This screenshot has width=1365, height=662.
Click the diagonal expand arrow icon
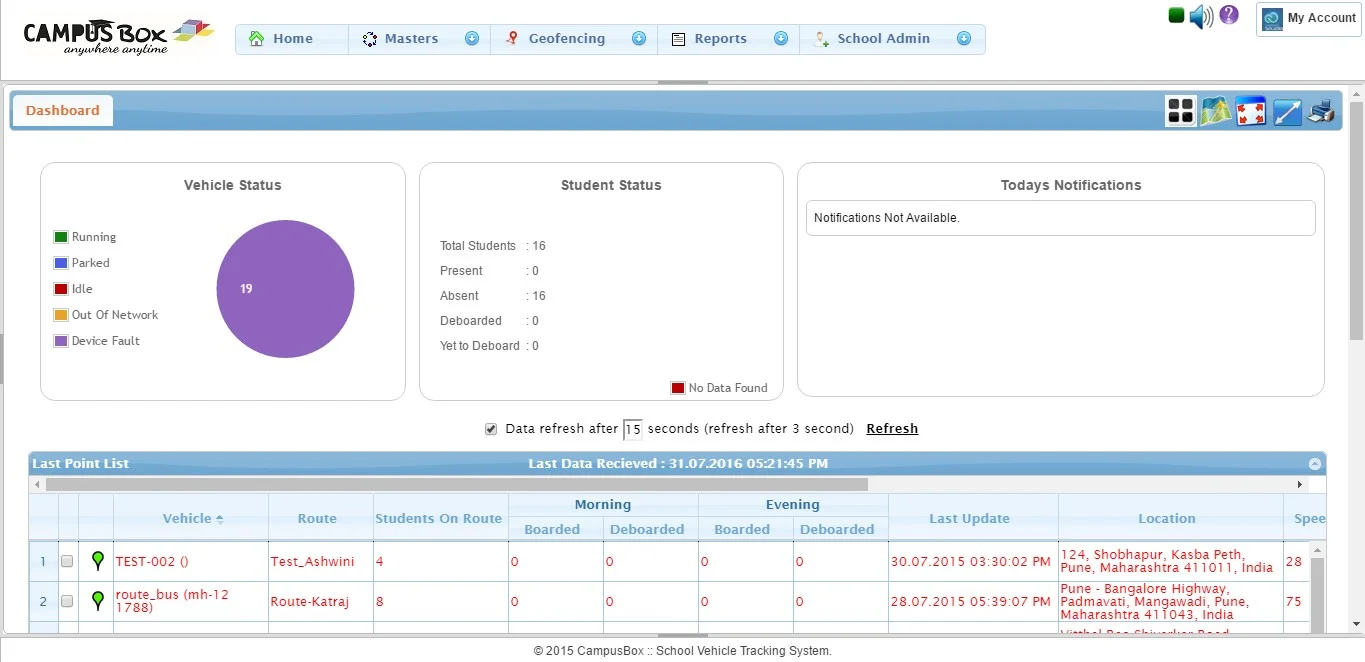(1286, 111)
